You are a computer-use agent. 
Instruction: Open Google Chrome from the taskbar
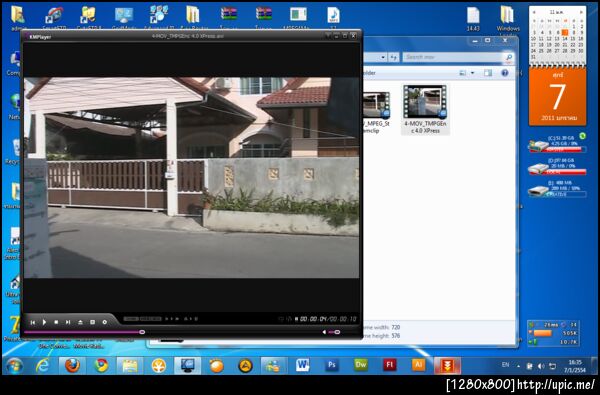[x=101, y=366]
